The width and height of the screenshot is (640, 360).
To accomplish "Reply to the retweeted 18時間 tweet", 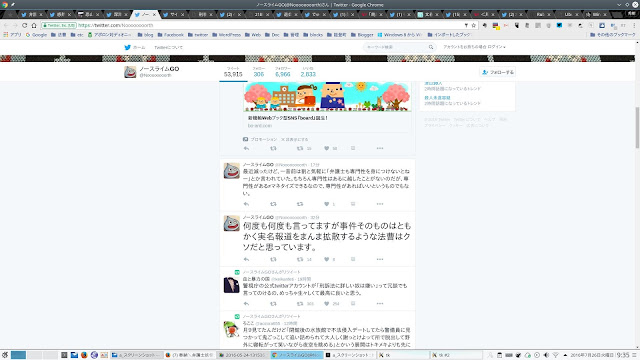I will 246,304.
